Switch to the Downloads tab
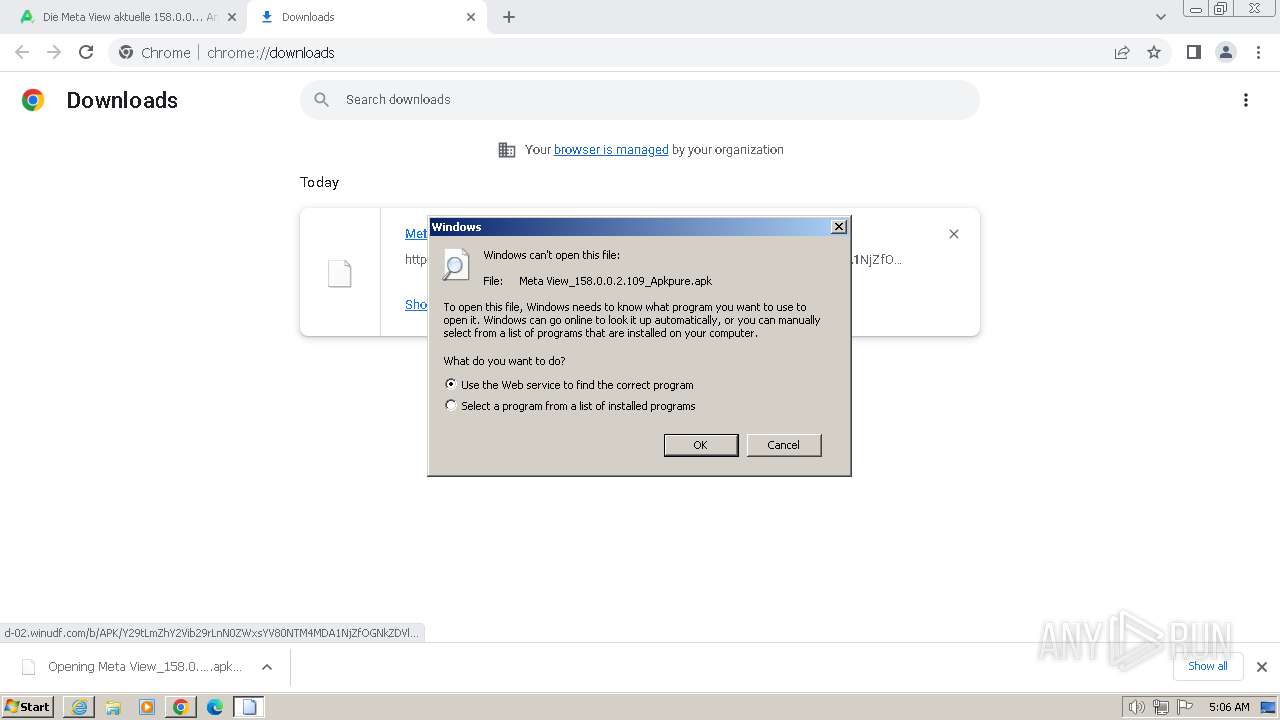The height and width of the screenshot is (720, 1280). (367, 17)
